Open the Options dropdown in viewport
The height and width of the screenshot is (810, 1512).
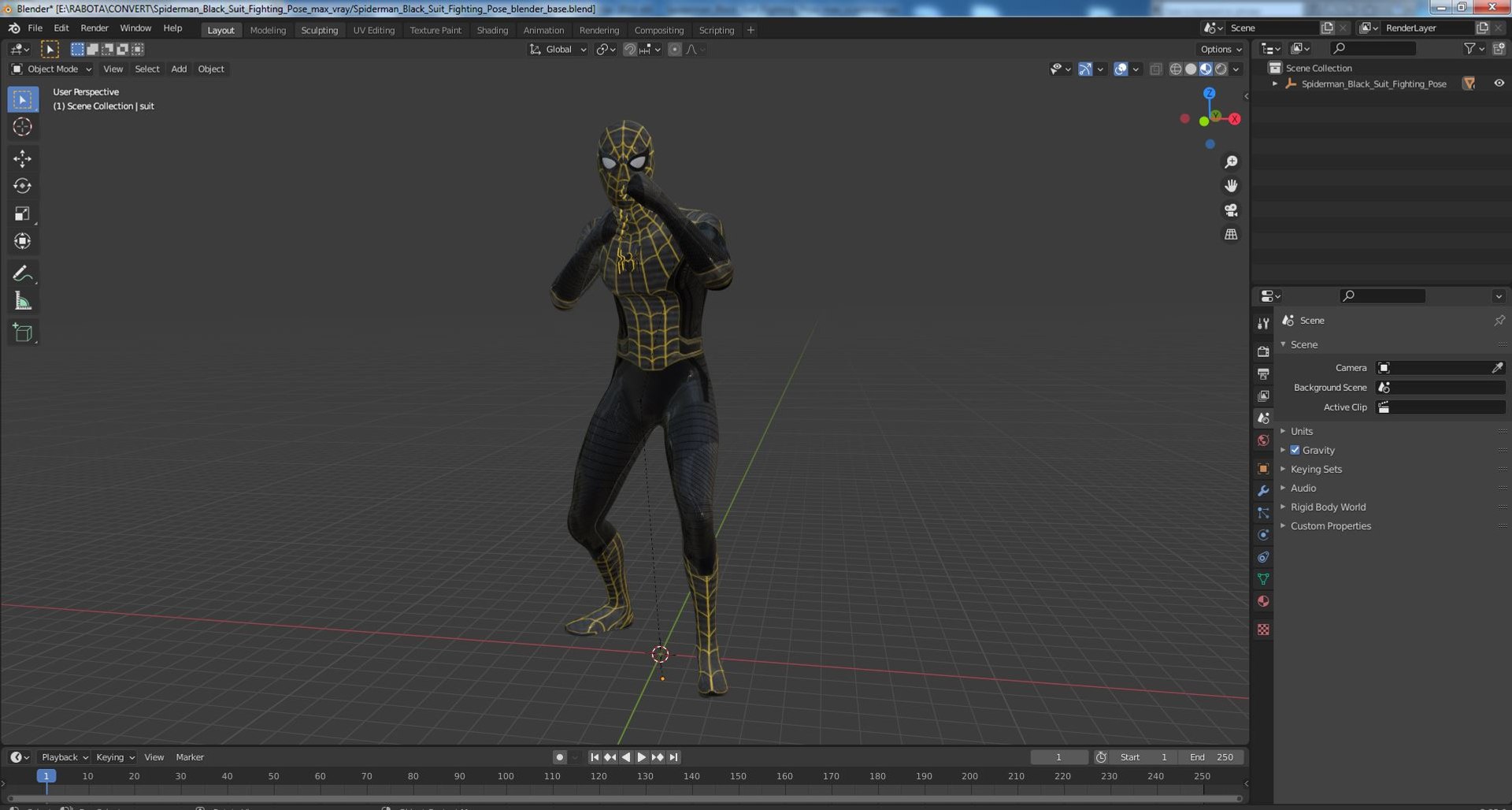tap(1221, 50)
